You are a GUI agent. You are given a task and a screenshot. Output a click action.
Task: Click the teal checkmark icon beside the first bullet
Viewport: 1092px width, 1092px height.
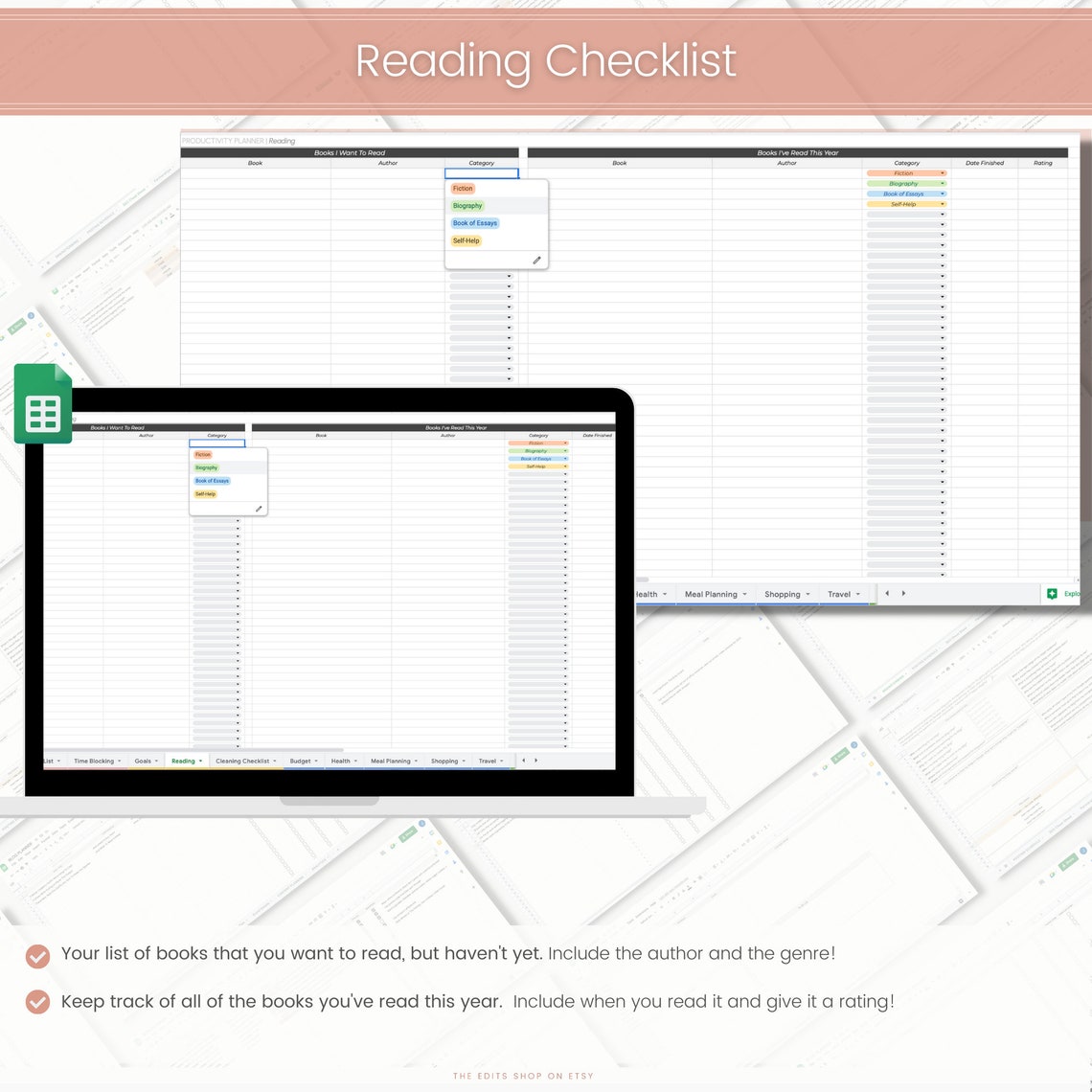pos(36,956)
